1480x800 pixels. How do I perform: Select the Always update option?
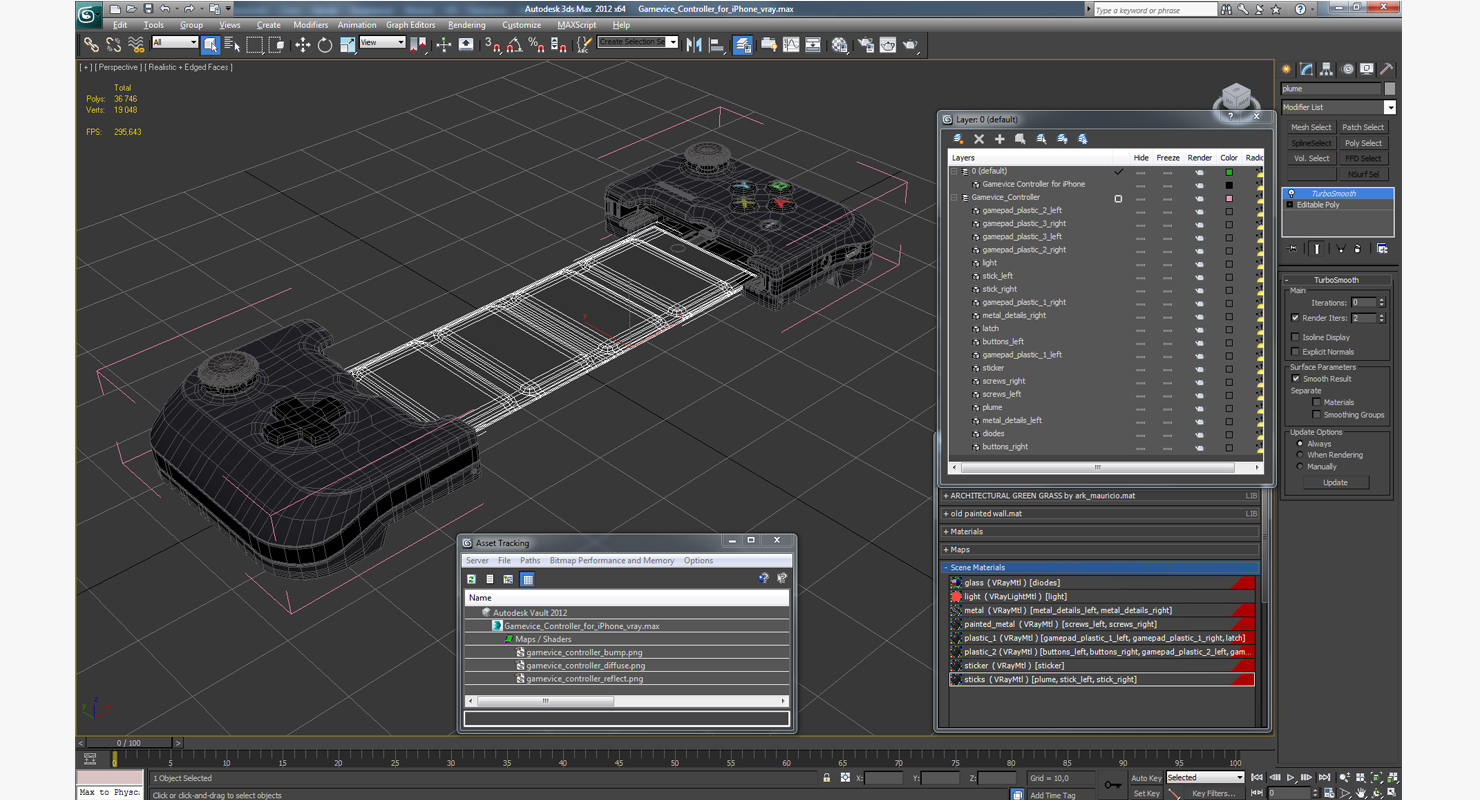[x=1300, y=443]
